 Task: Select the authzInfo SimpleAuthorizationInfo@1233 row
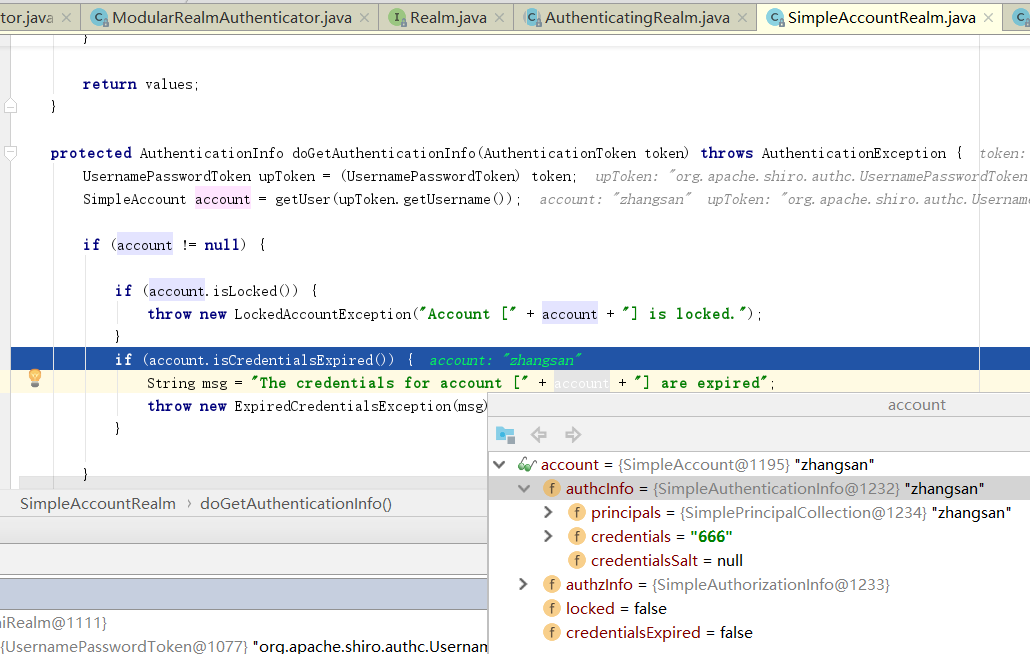click(759, 584)
